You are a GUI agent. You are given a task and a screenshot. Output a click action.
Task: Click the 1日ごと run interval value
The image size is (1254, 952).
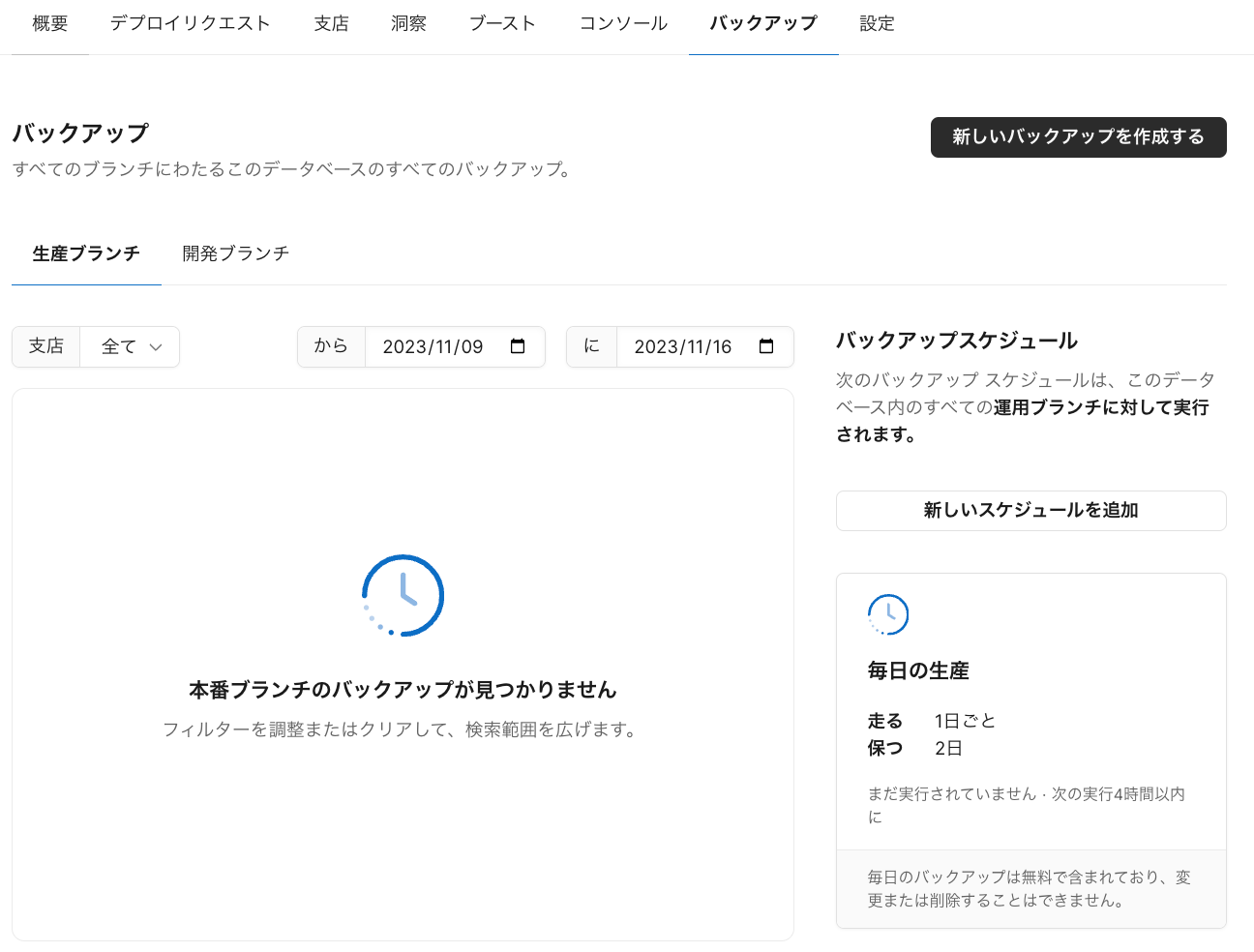[x=965, y=721]
